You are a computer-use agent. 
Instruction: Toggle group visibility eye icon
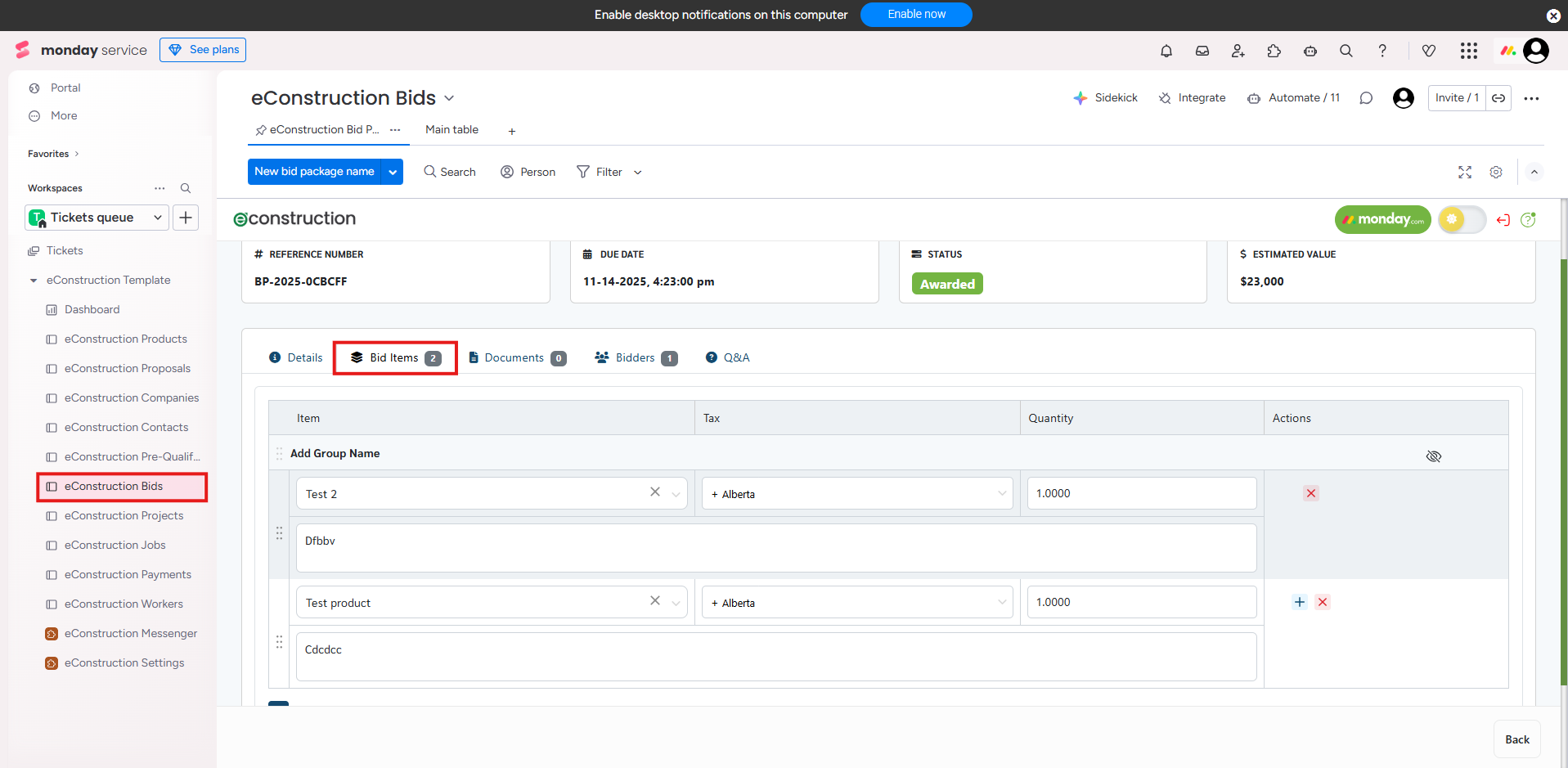pyautogui.click(x=1433, y=456)
